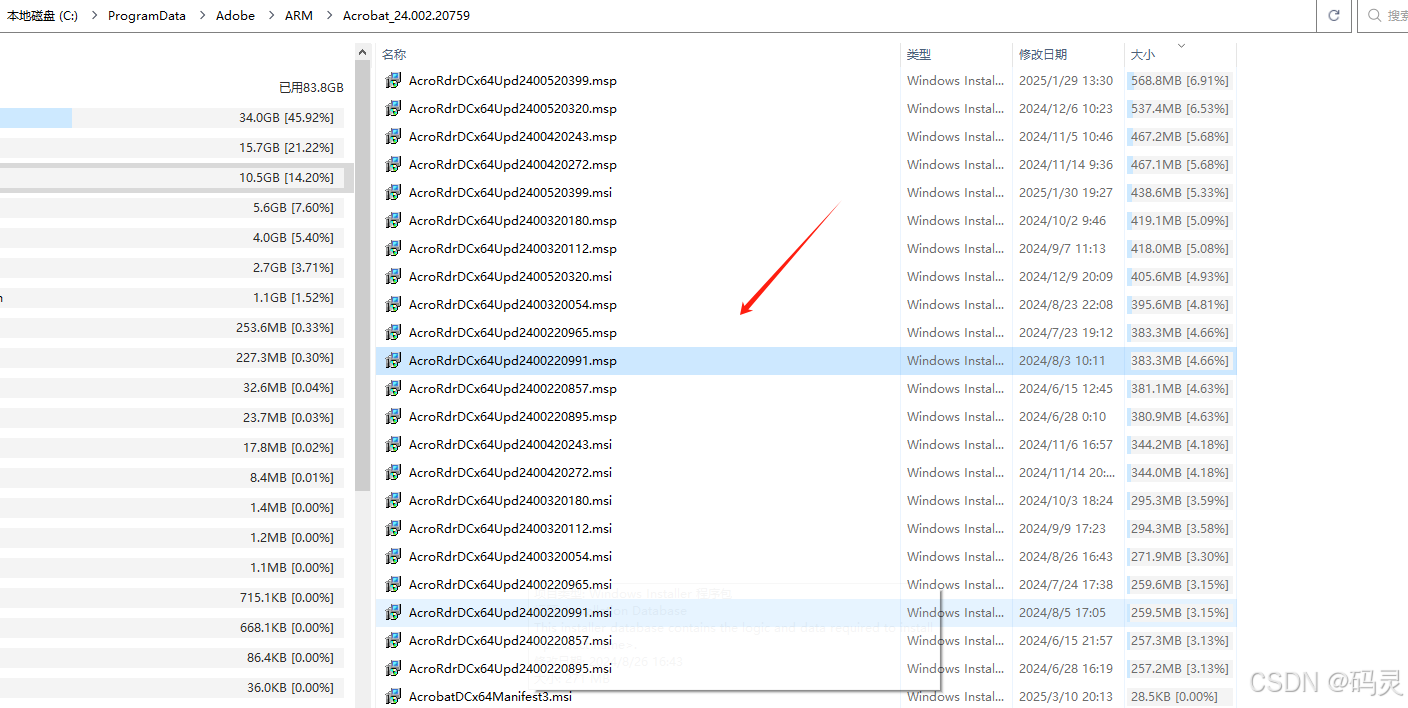Click installer icon of AcroRdrDCx64Upd2400320112.msp
The height and width of the screenshot is (708, 1408).
click(x=394, y=249)
